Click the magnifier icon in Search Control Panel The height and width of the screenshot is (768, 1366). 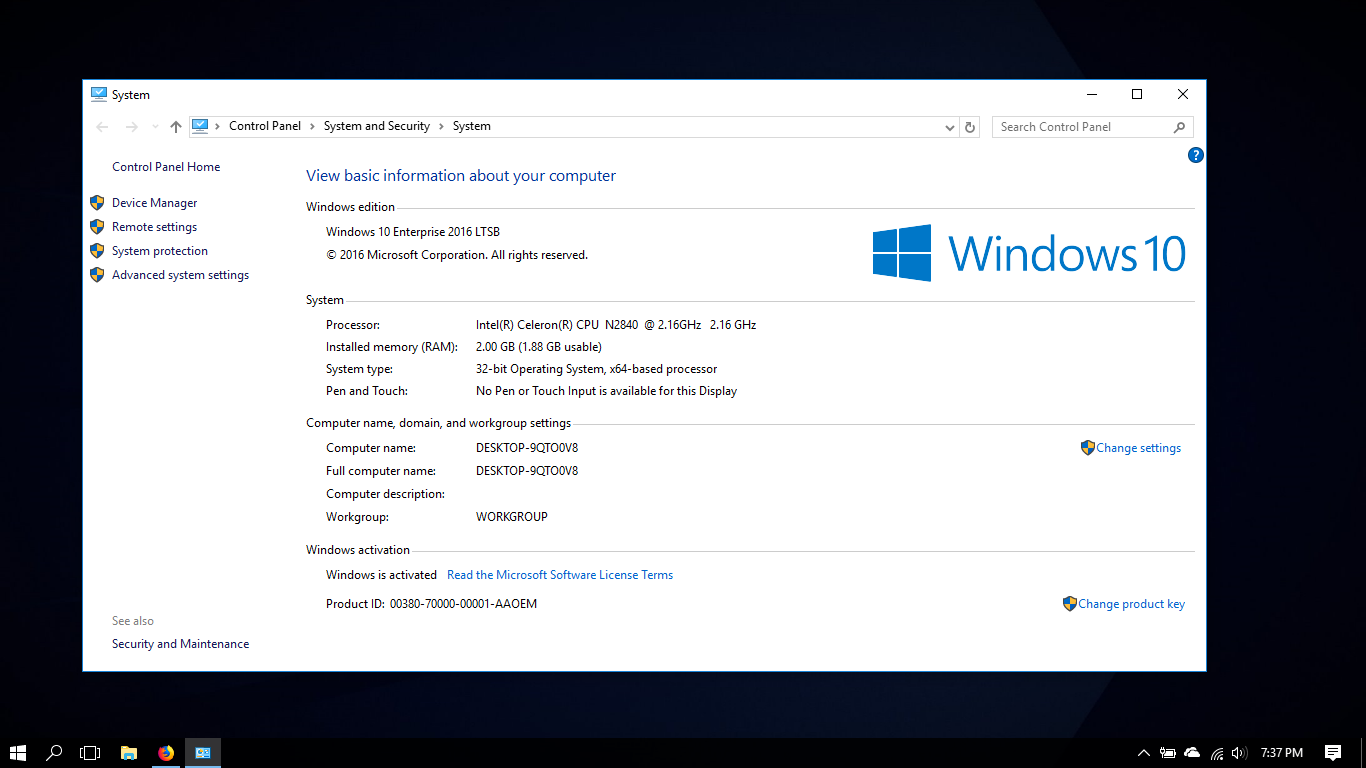[1179, 127]
